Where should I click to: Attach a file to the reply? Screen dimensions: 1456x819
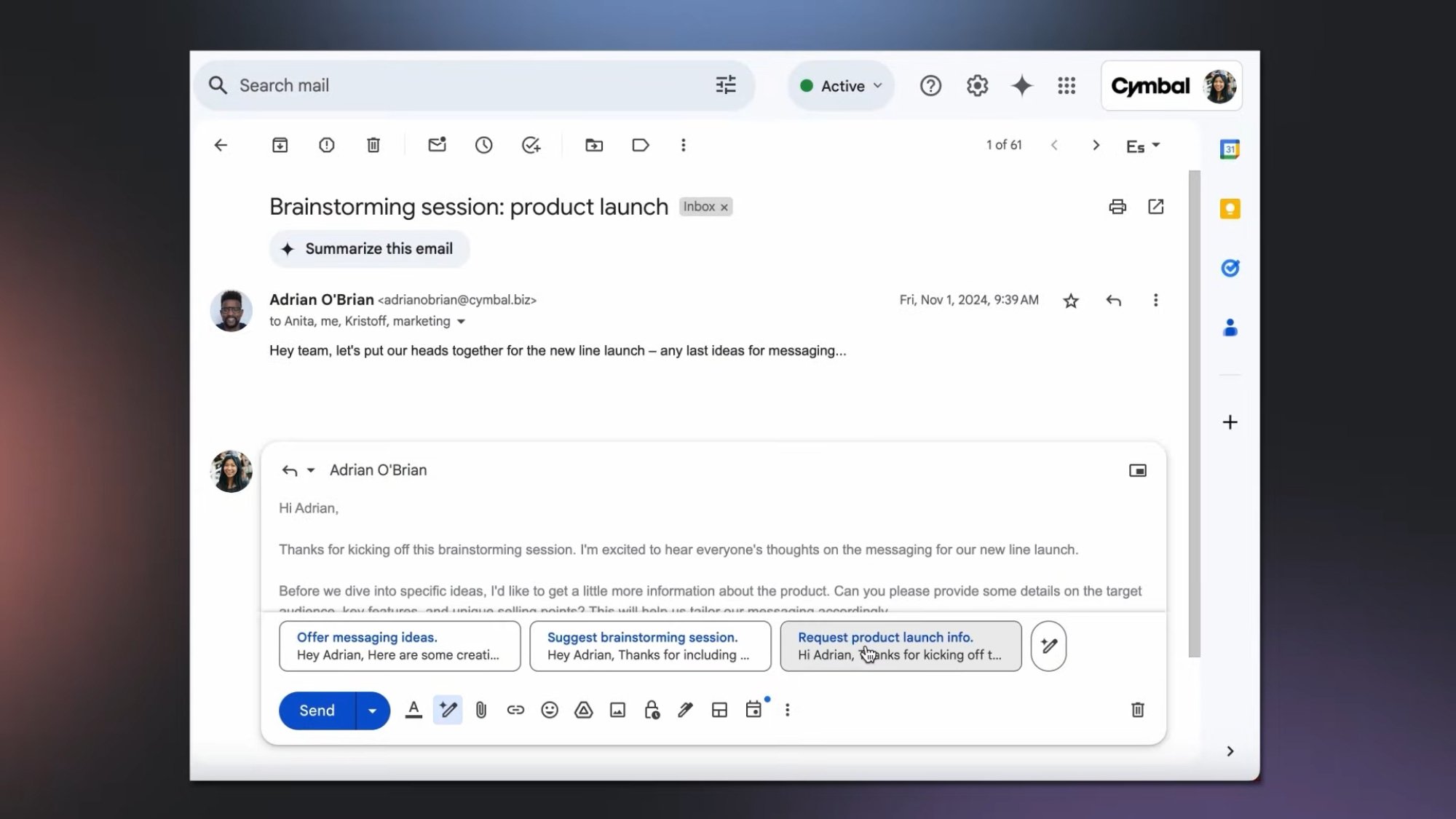pos(481,710)
